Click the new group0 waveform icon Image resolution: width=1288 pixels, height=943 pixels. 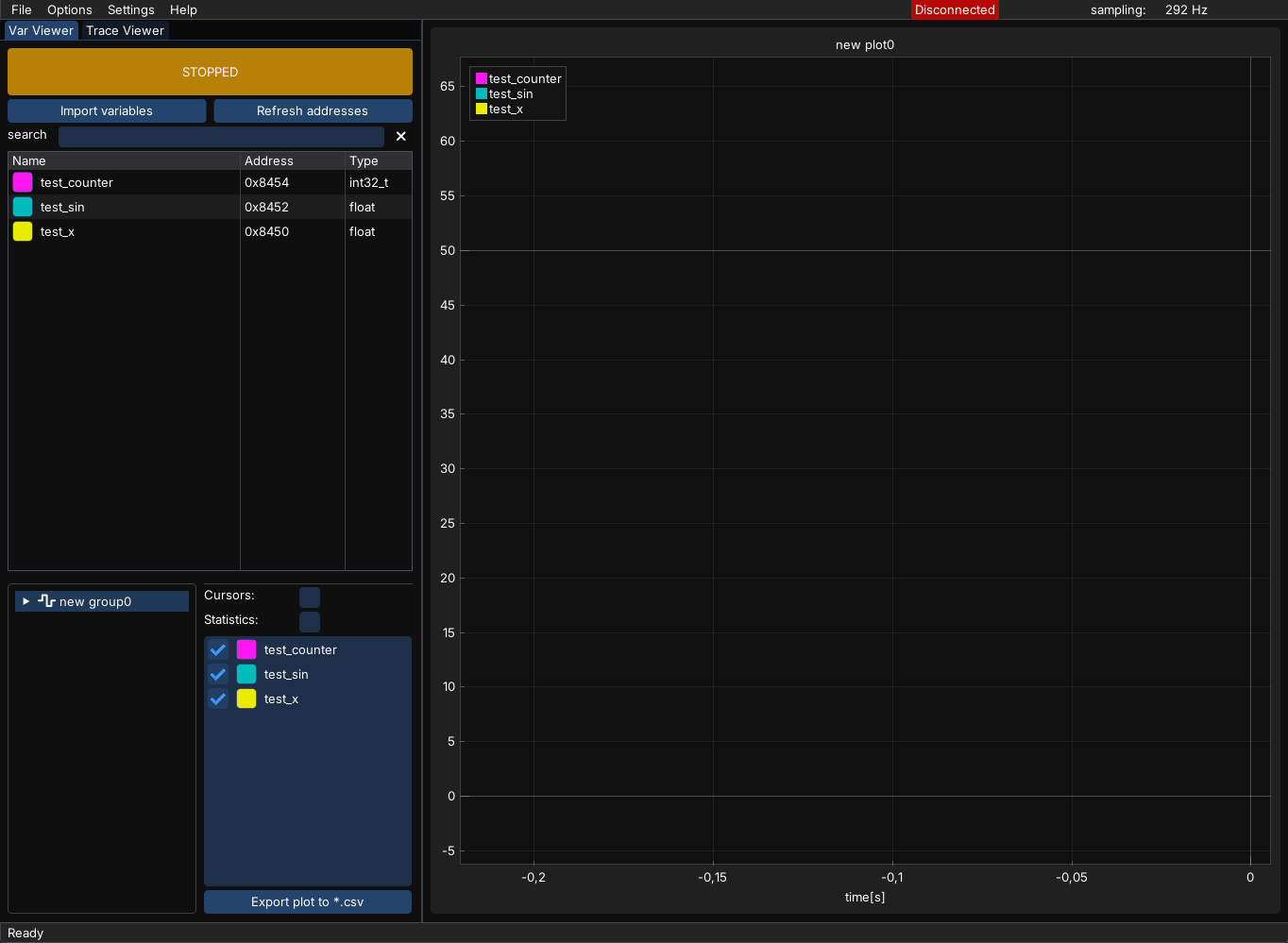[46, 601]
